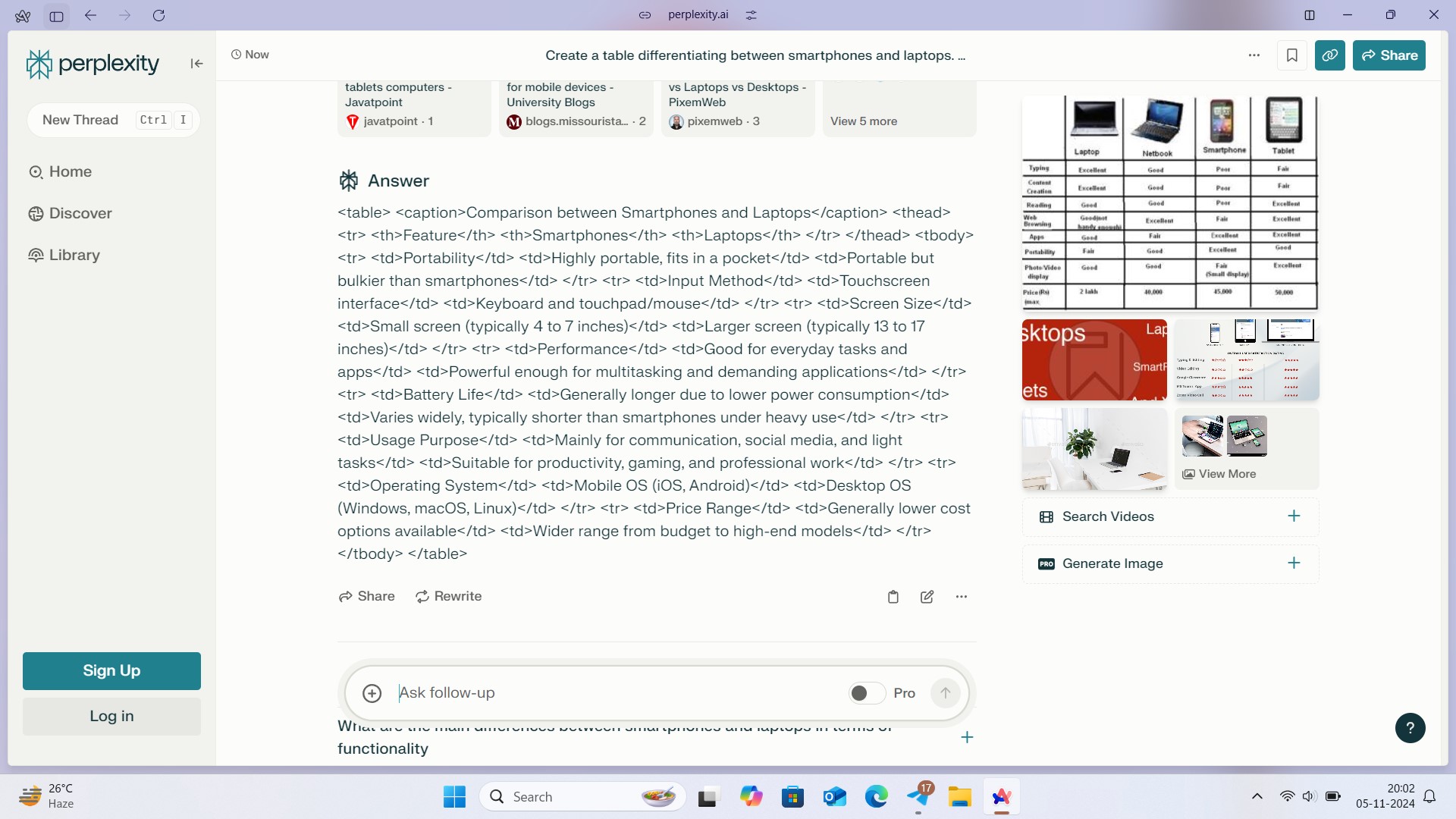Toggle the Pro search switch
The height and width of the screenshot is (819, 1456).
(866, 693)
